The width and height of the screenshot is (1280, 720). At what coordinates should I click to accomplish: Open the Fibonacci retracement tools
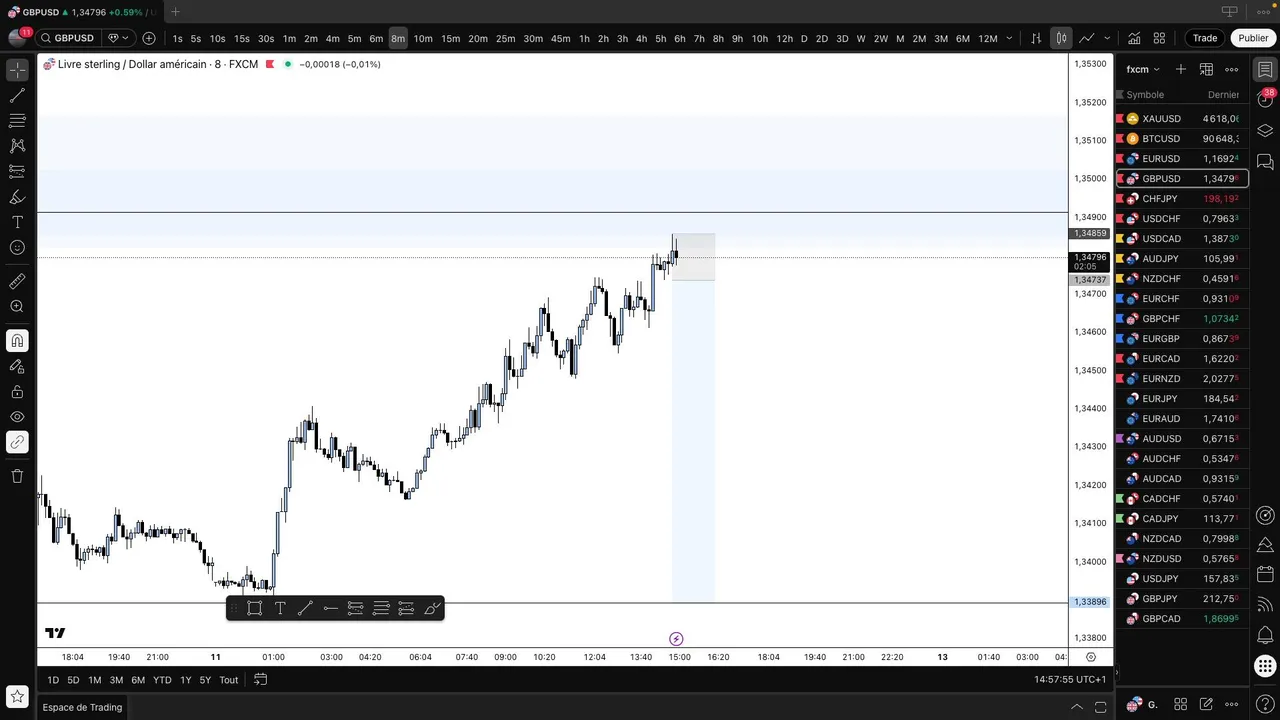click(x=17, y=121)
